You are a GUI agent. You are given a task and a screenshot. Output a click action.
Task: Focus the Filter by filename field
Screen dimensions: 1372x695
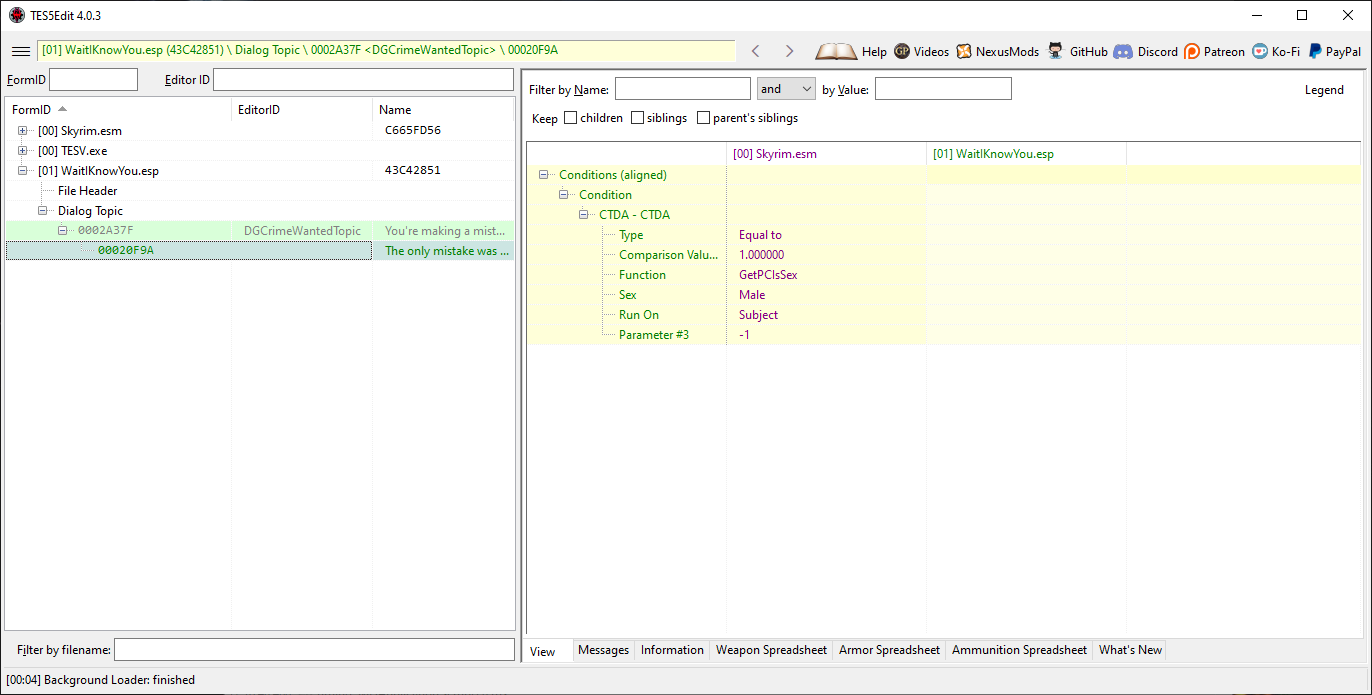pyautogui.click(x=314, y=650)
